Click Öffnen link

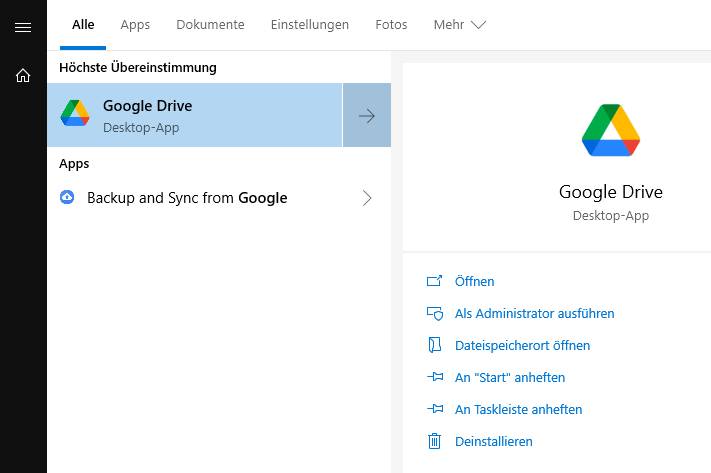(474, 282)
